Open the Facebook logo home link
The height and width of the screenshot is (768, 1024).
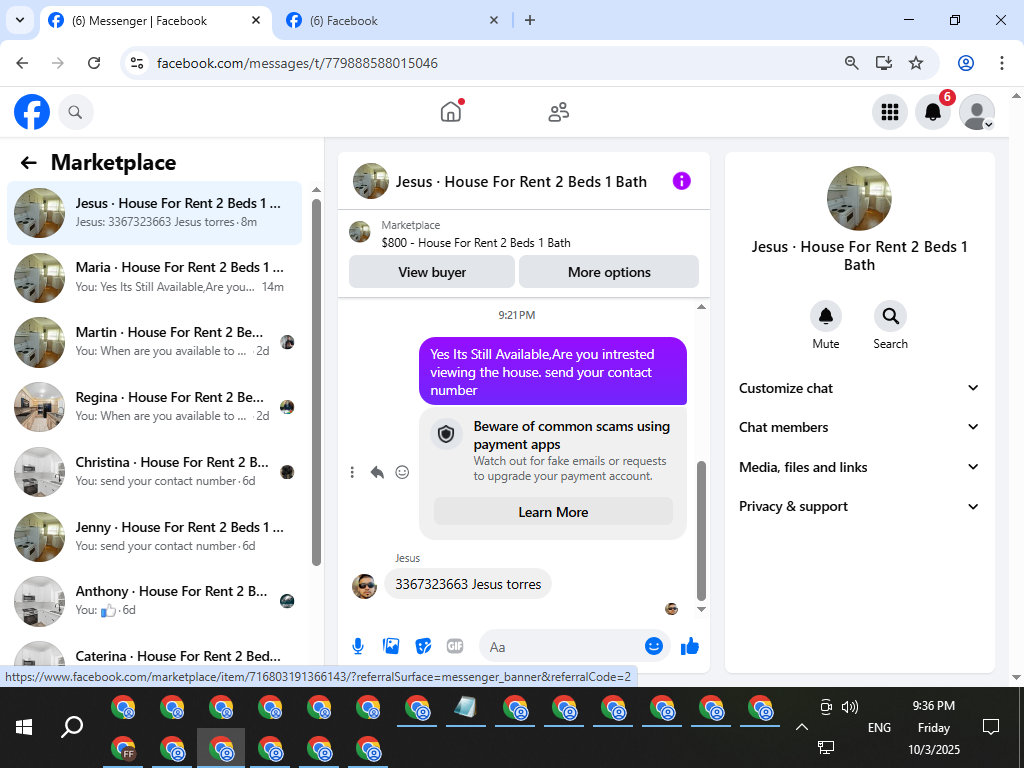[x=32, y=112]
